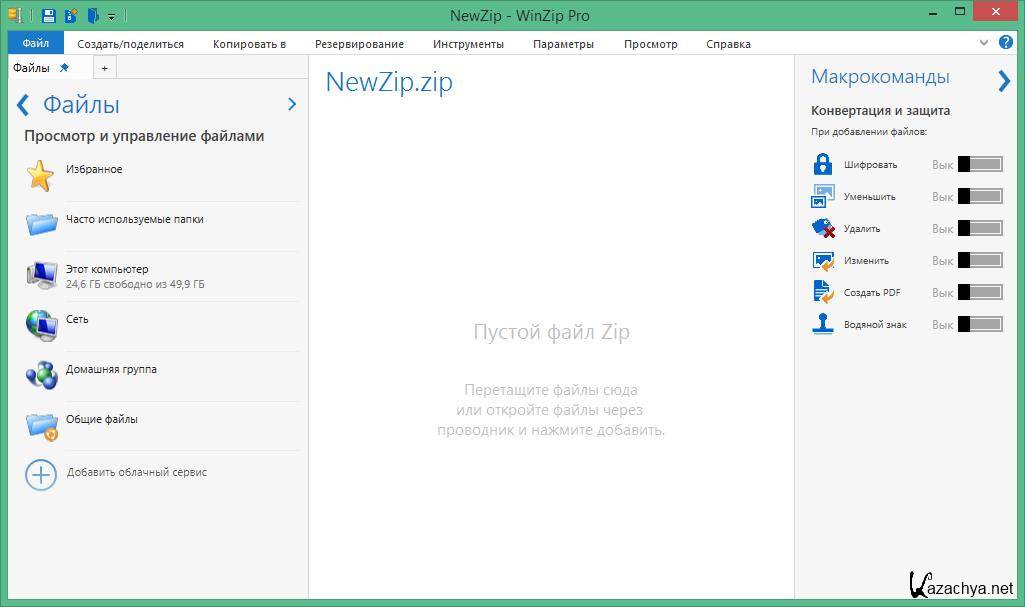Image resolution: width=1025 pixels, height=607 pixels.
Task: Click the Водяной знак stamp icon
Action: point(823,324)
